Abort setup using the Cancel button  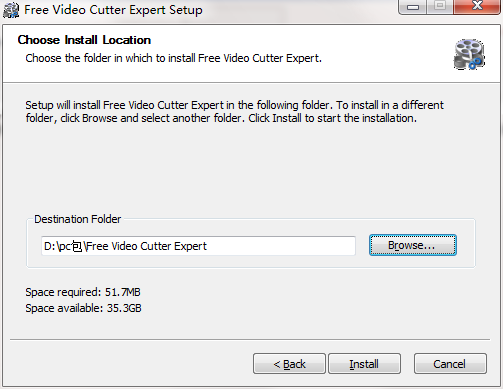point(450,364)
